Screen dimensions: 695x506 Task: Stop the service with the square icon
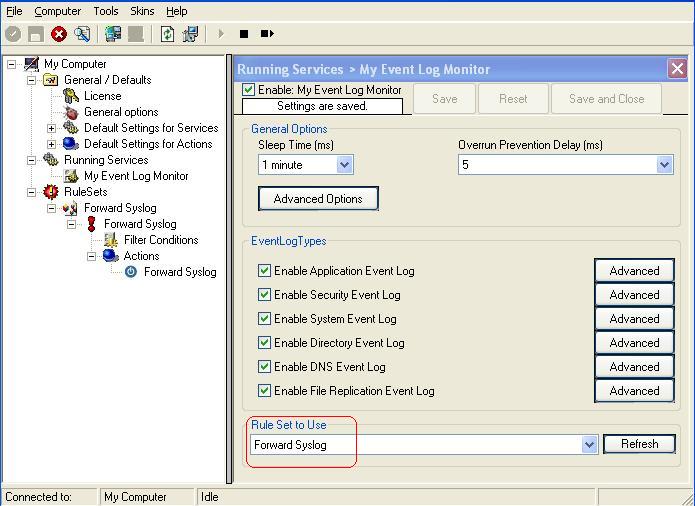pyautogui.click(x=244, y=34)
